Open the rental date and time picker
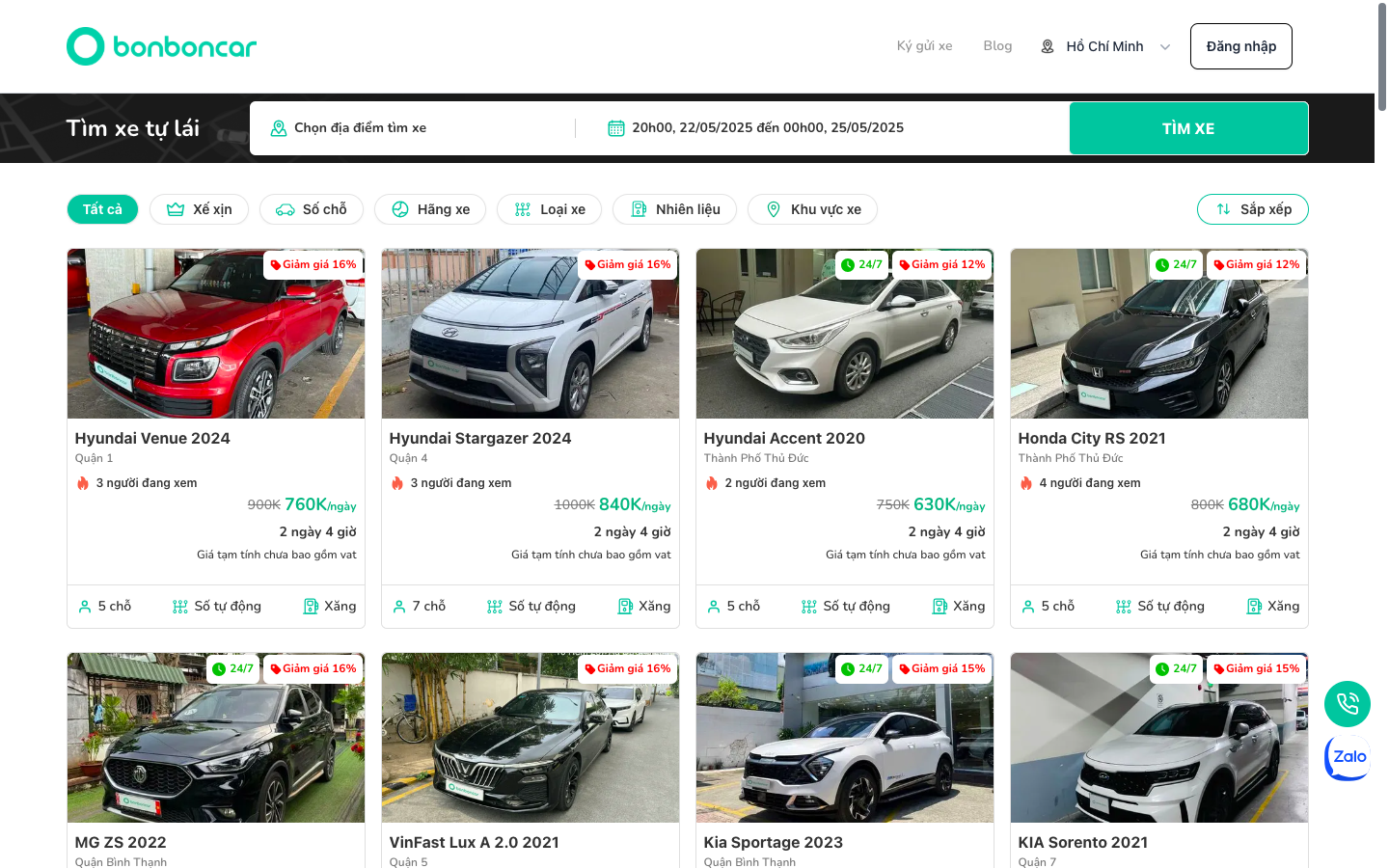 767,128
